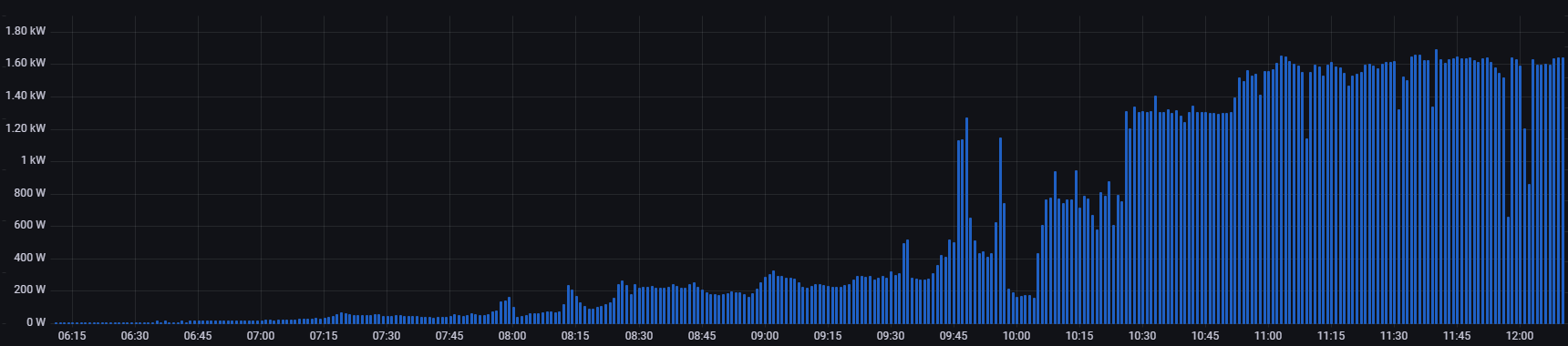
Task: Click the 09:00 time axis label
Action: 765,336
